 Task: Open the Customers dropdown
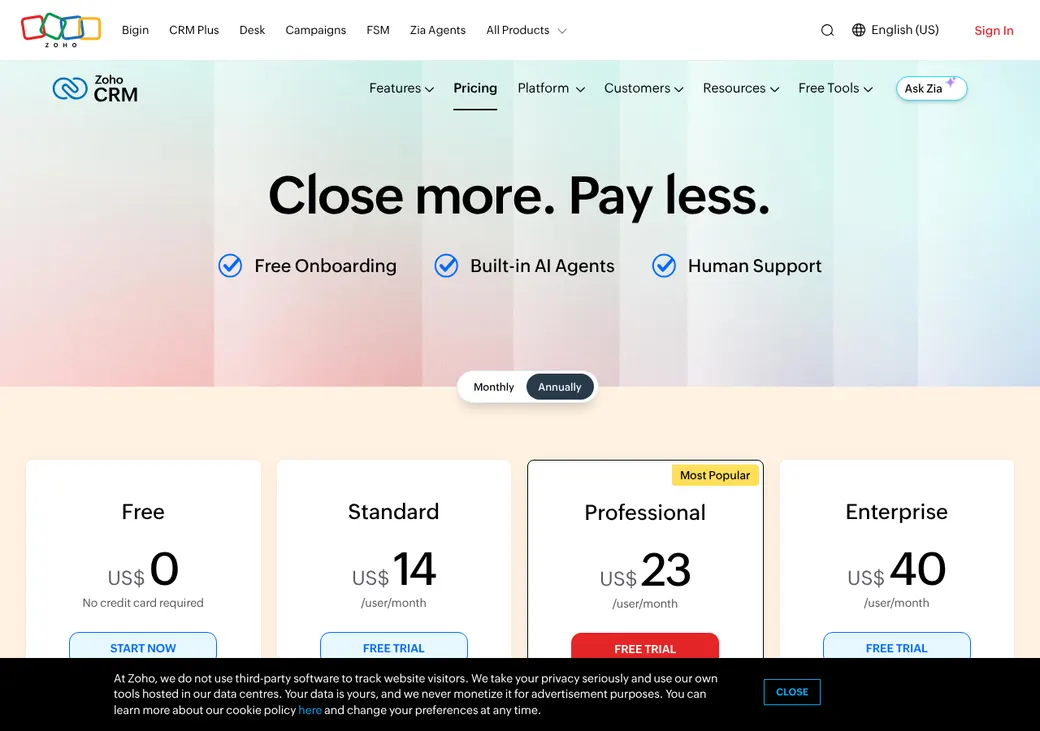(x=643, y=88)
